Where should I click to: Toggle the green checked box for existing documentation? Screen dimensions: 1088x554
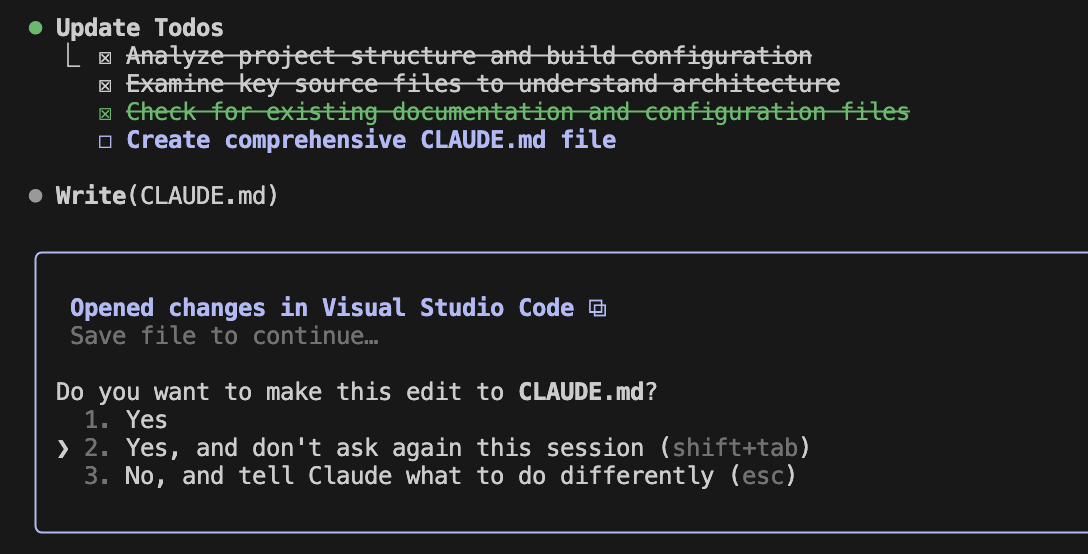click(x=105, y=113)
